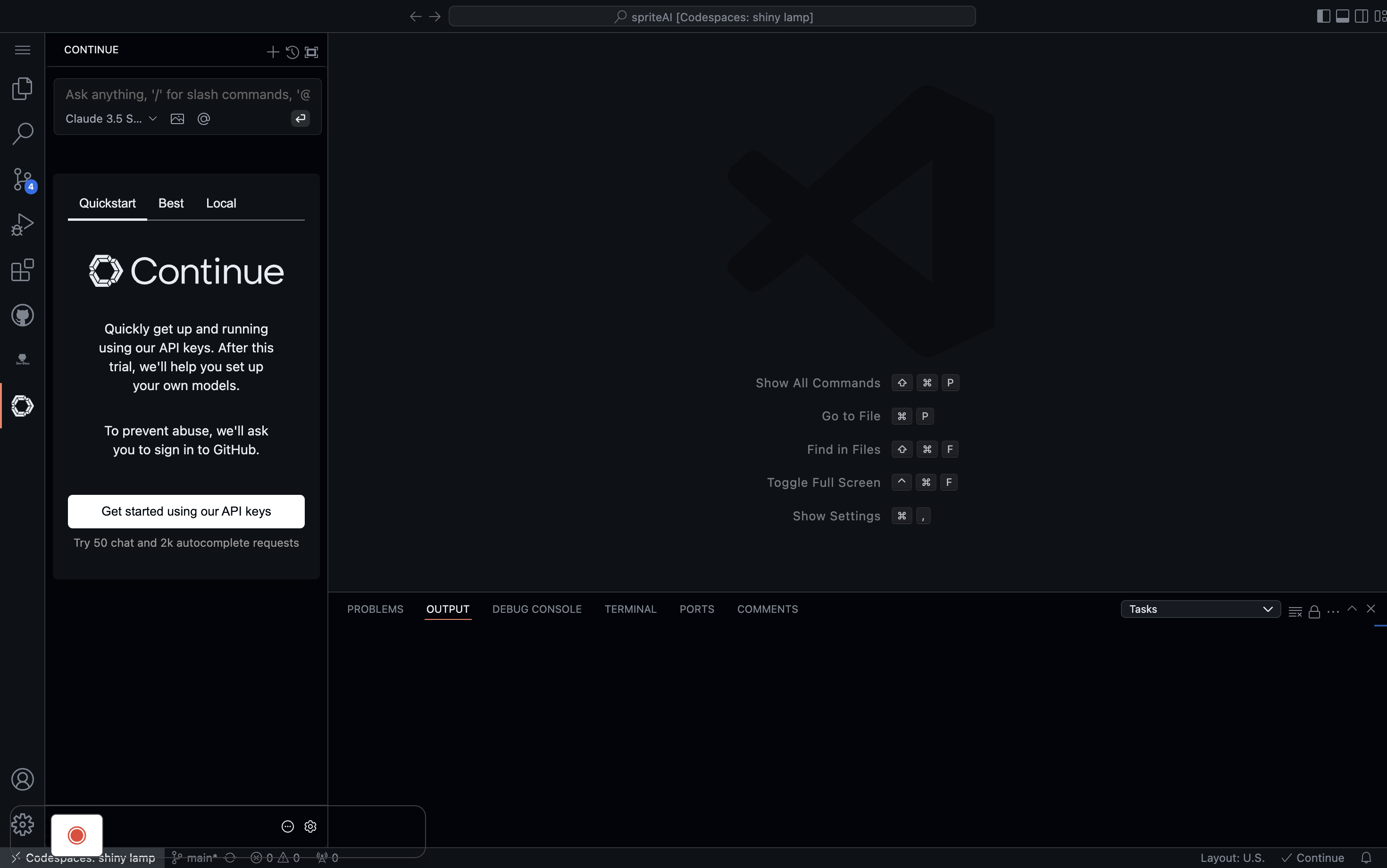Open the Explorer icon in activity bar
The width and height of the screenshot is (1387, 868).
pyautogui.click(x=22, y=88)
